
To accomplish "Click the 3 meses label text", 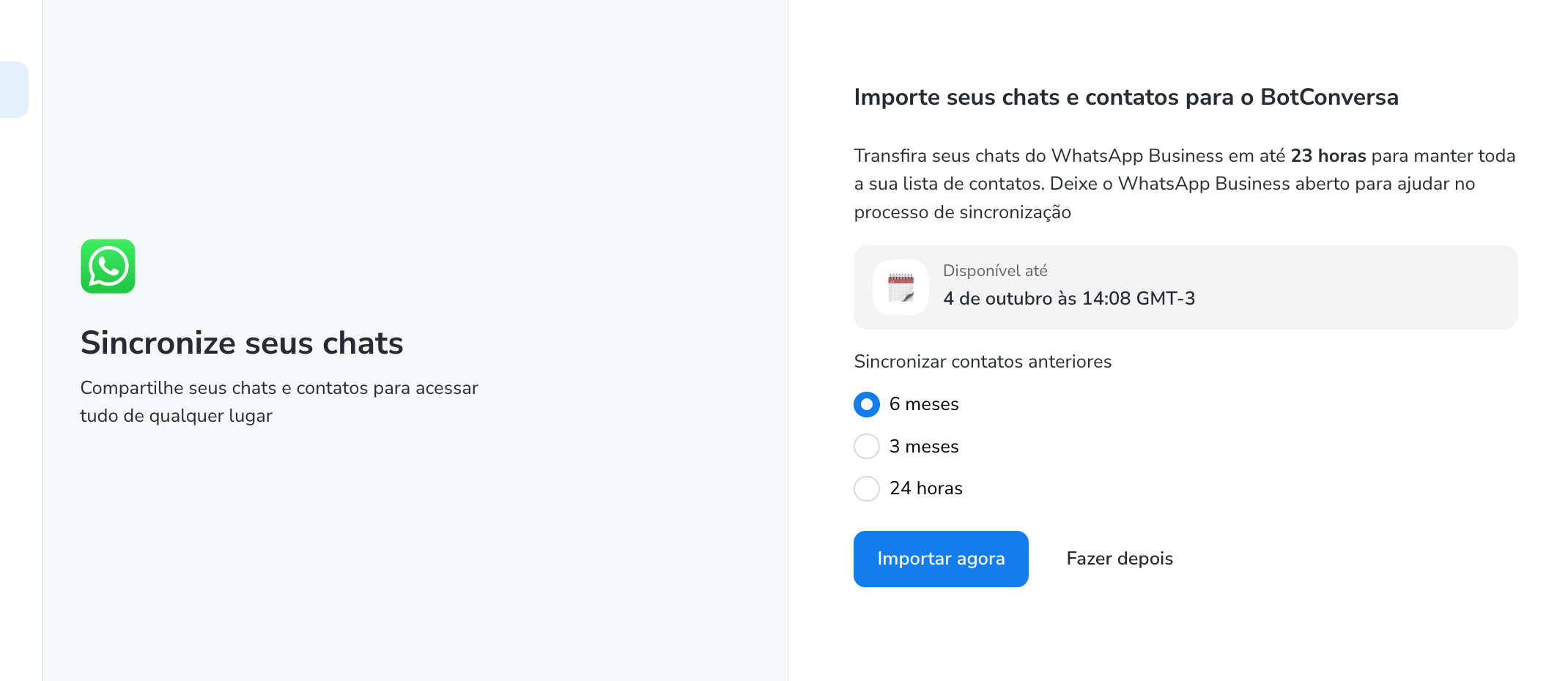I will click(923, 447).
